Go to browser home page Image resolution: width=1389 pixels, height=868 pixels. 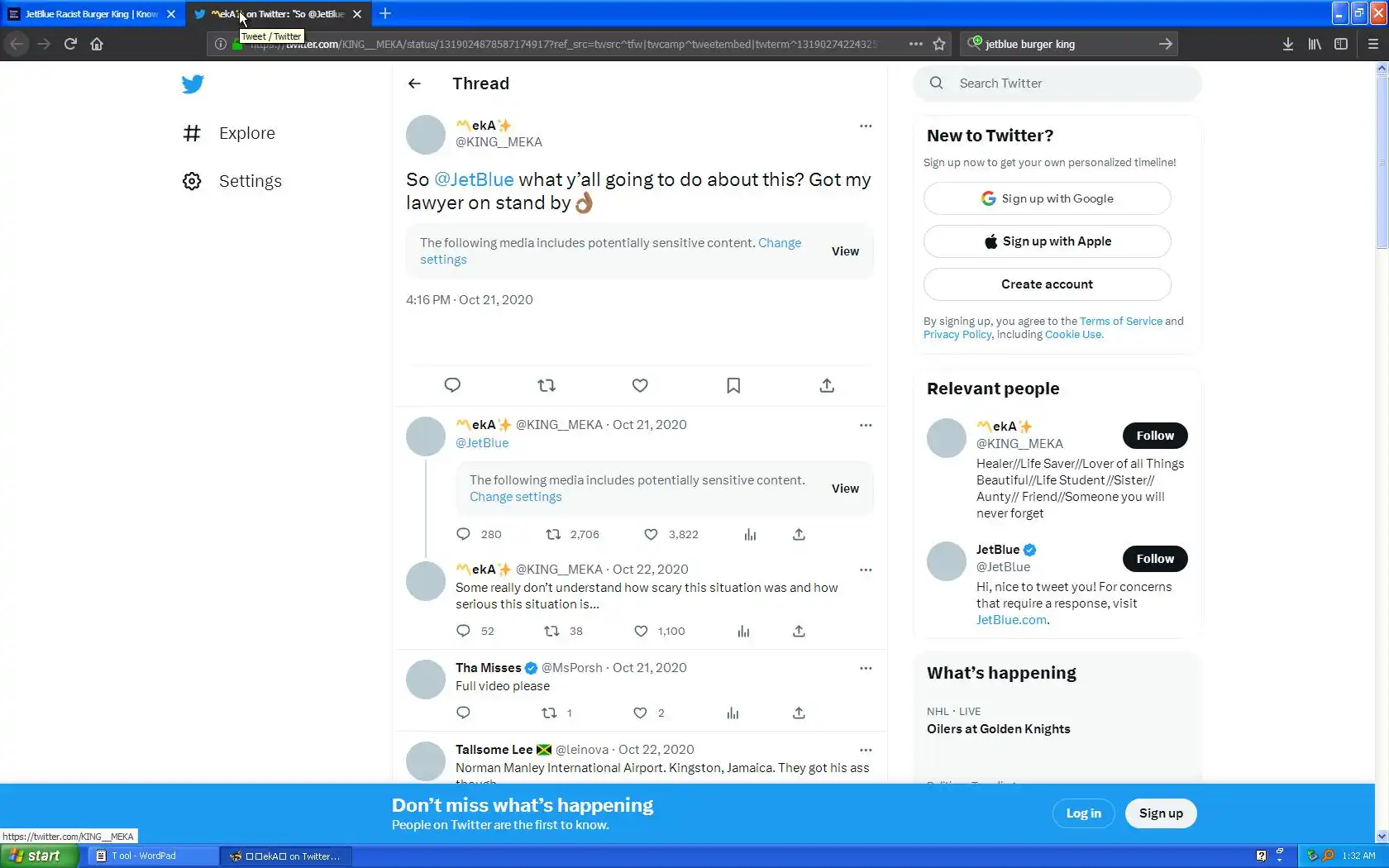97,44
